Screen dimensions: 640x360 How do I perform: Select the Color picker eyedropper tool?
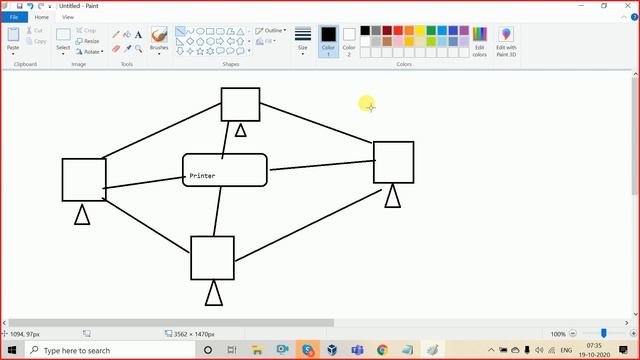coord(127,49)
